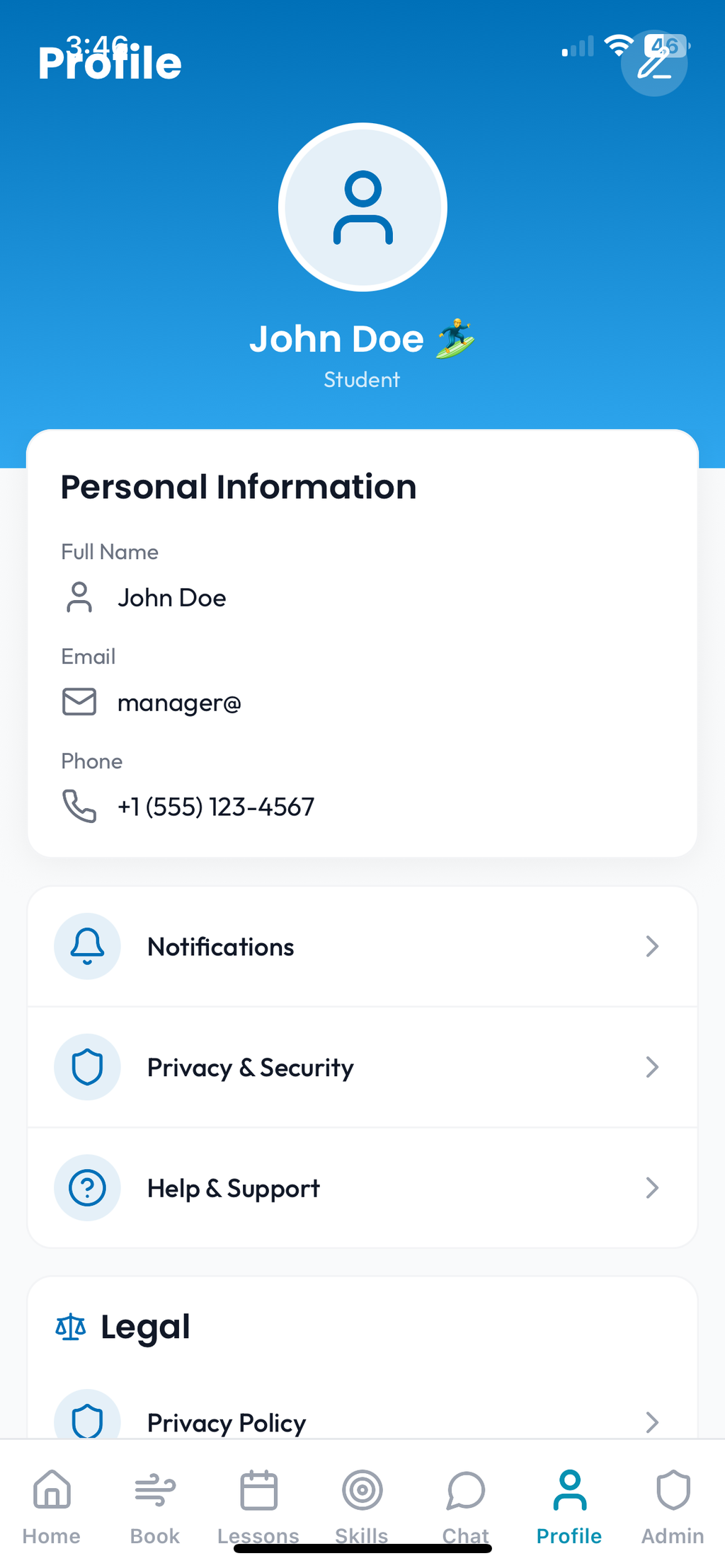Expand Help & Support chevron arrow
Screen dimensions: 725x1568
click(x=652, y=1187)
